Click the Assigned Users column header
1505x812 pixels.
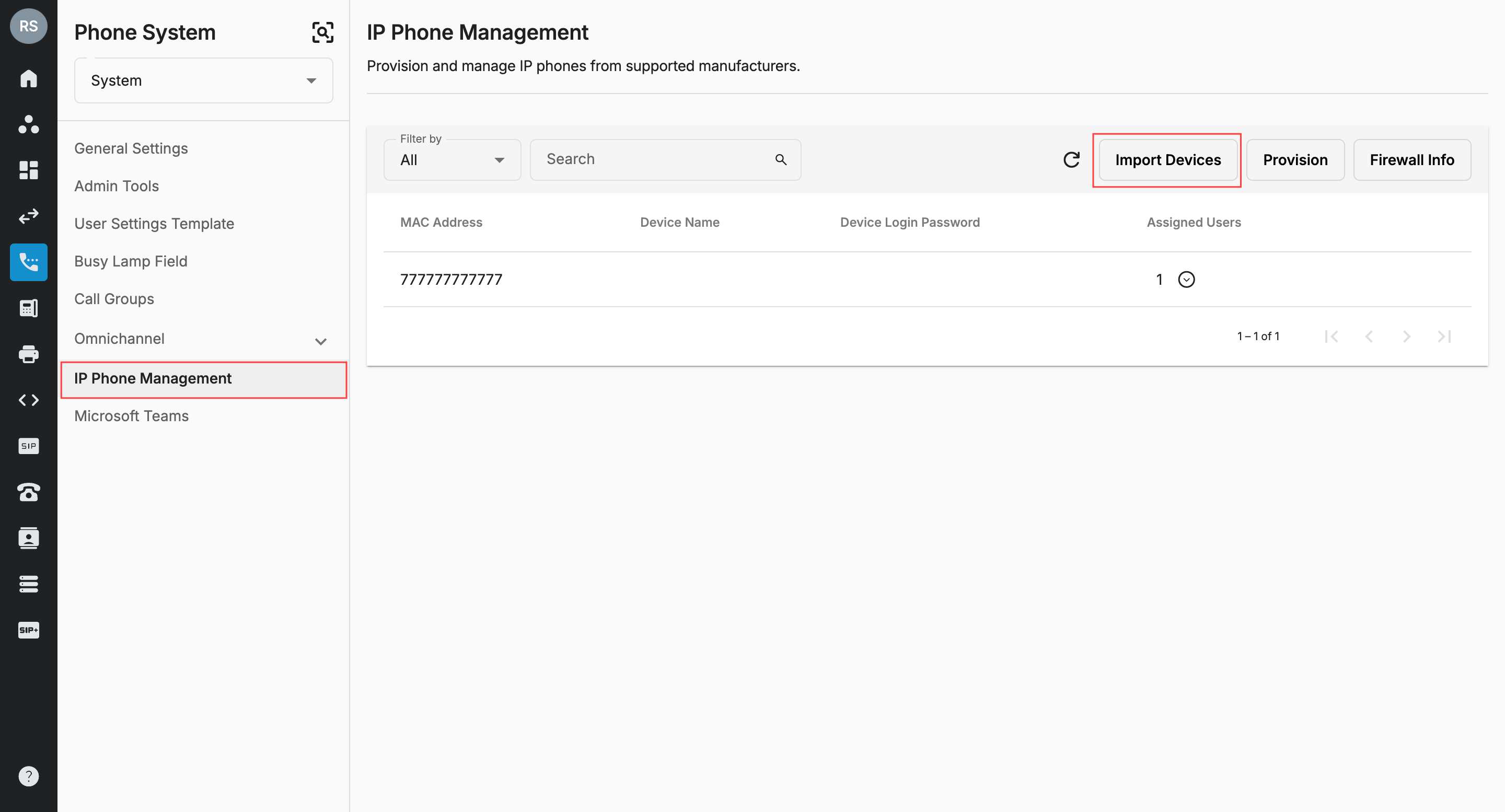point(1194,223)
